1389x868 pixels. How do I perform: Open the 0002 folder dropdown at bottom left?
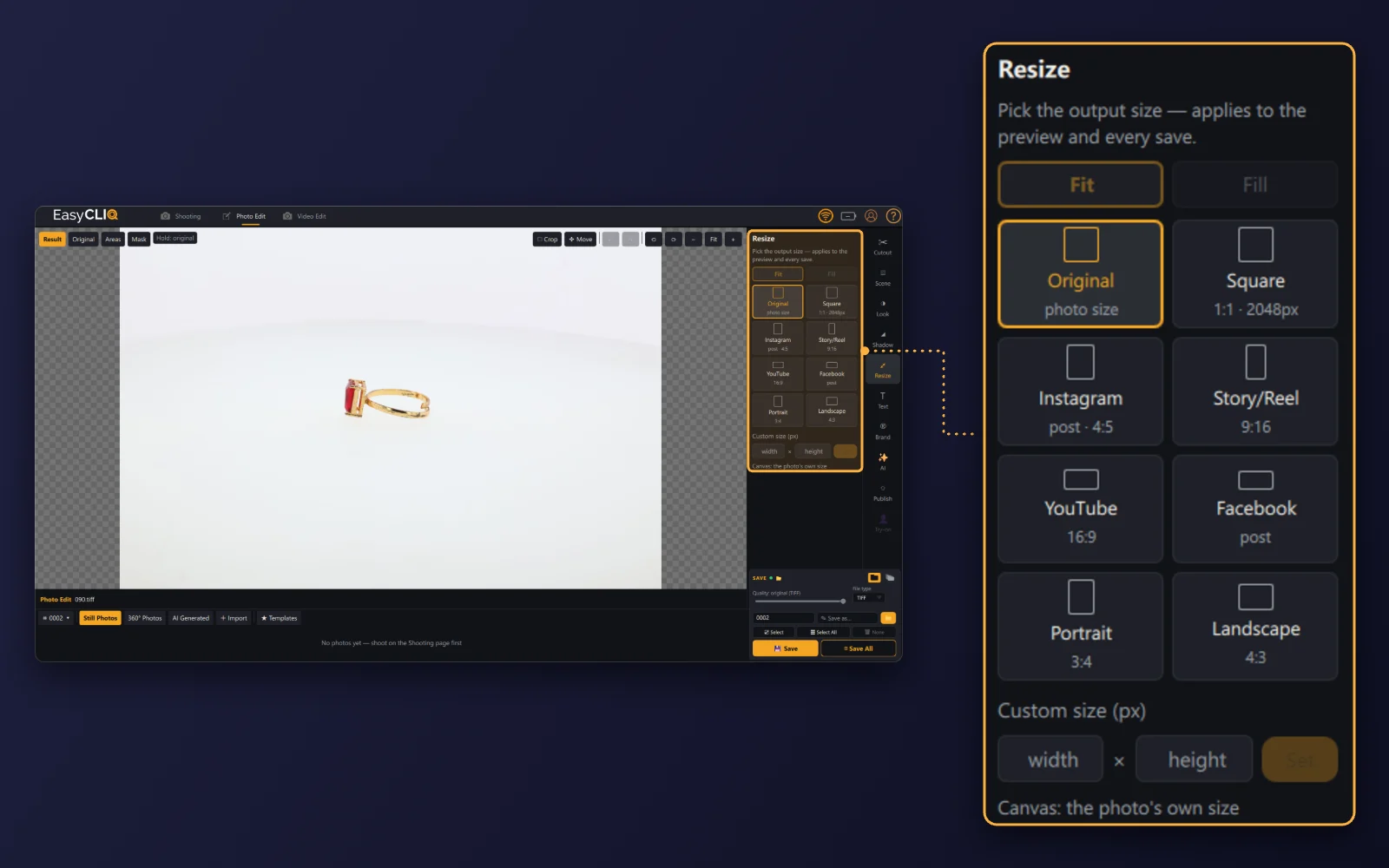(x=56, y=618)
